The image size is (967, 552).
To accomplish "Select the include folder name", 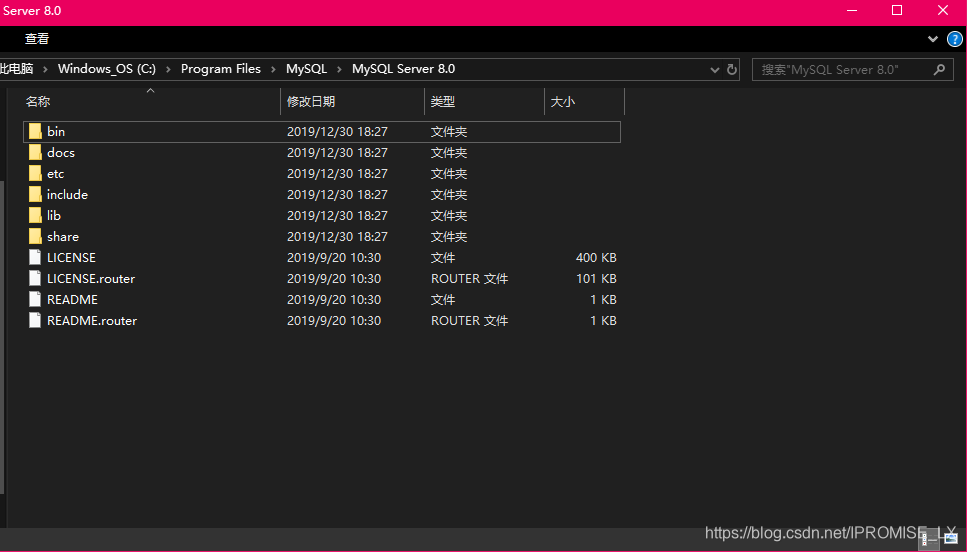I will 67,194.
